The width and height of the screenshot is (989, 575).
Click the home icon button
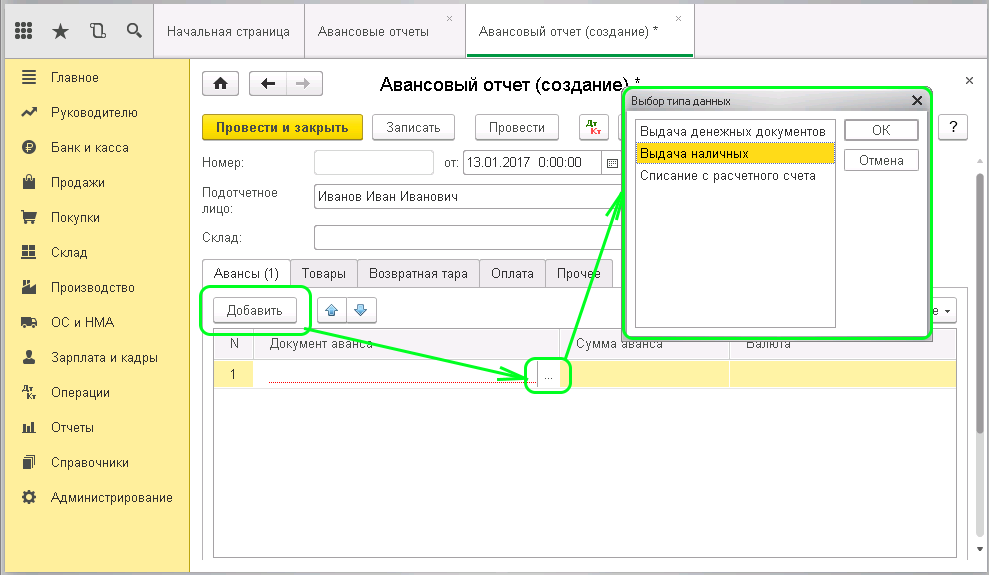click(220, 84)
